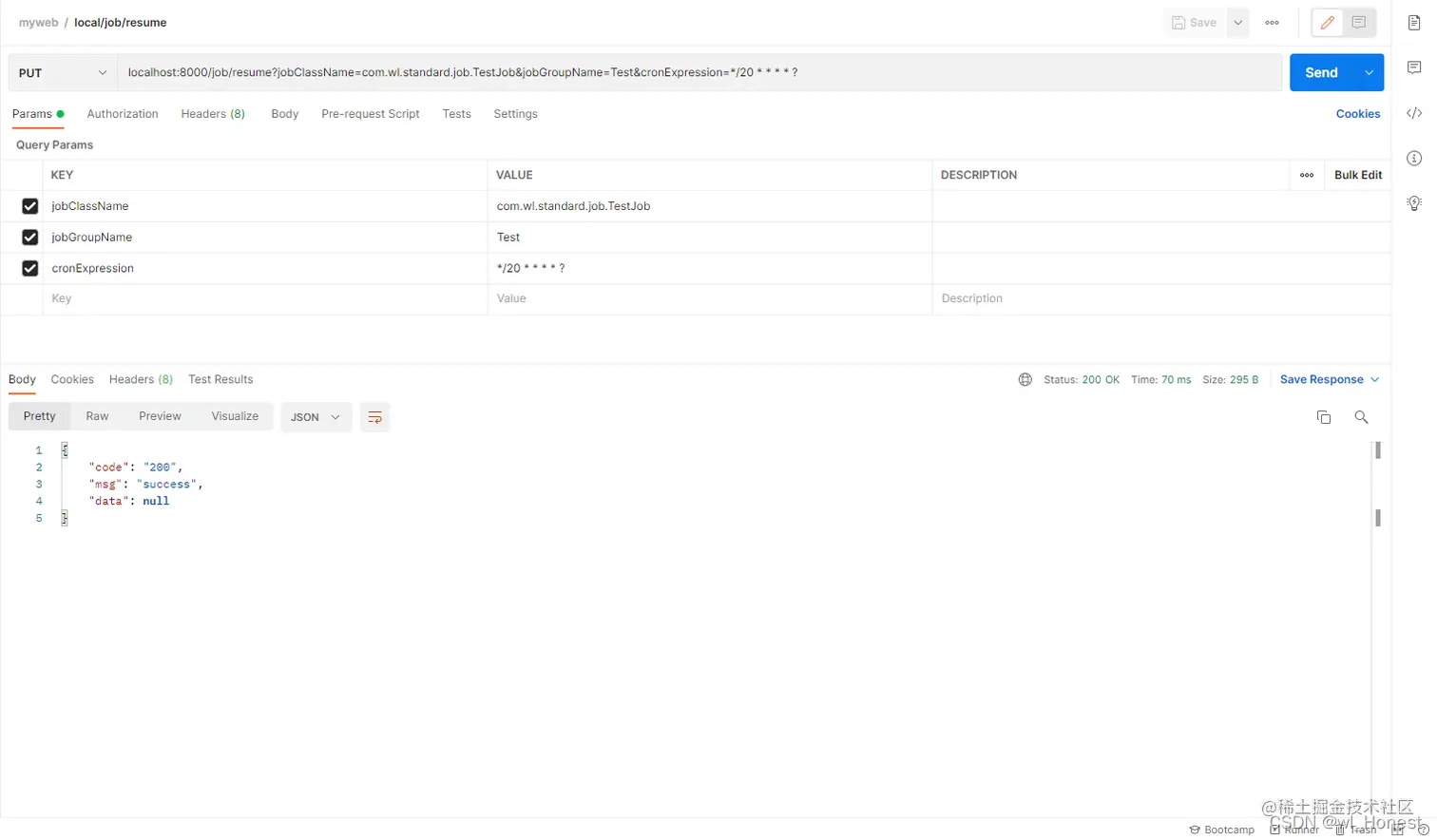
Task: Open Bootcamp in the status bar
Action: click(1221, 830)
